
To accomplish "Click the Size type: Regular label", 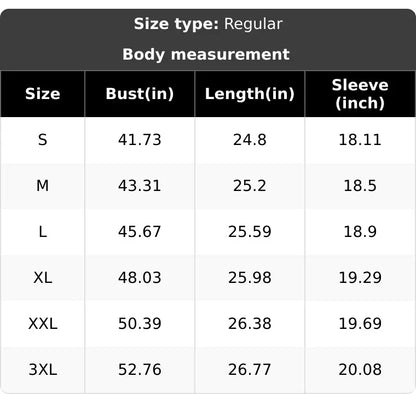I will [208, 24].
